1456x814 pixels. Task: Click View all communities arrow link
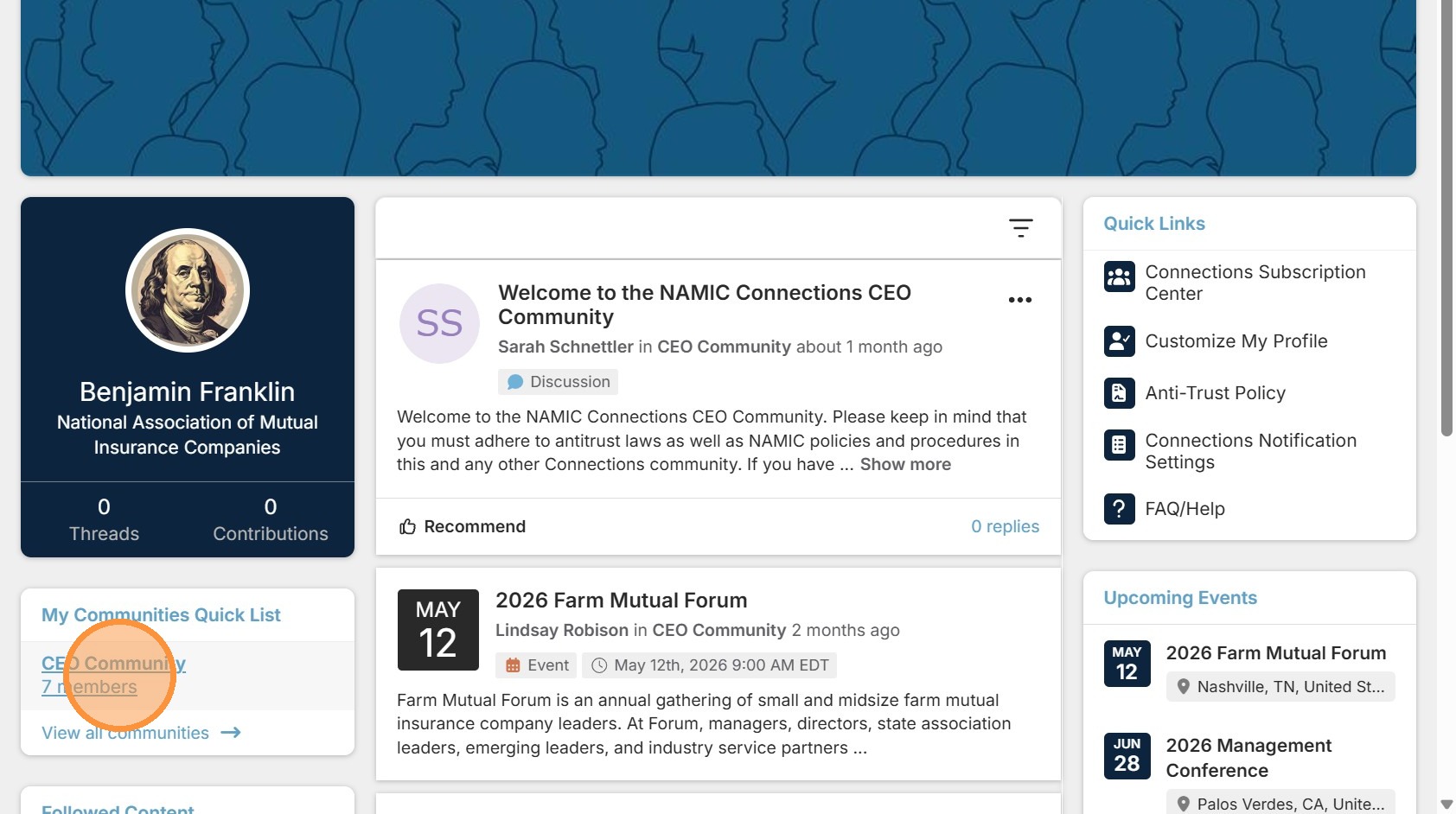click(141, 733)
